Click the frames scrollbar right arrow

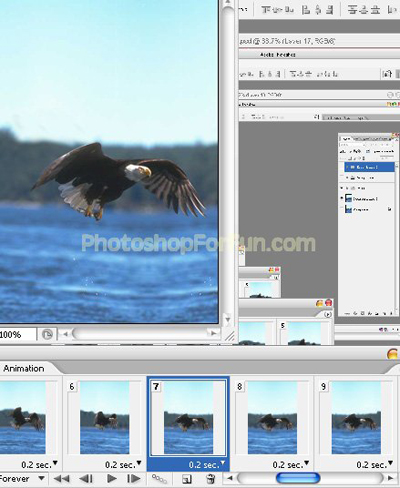tap(391, 478)
